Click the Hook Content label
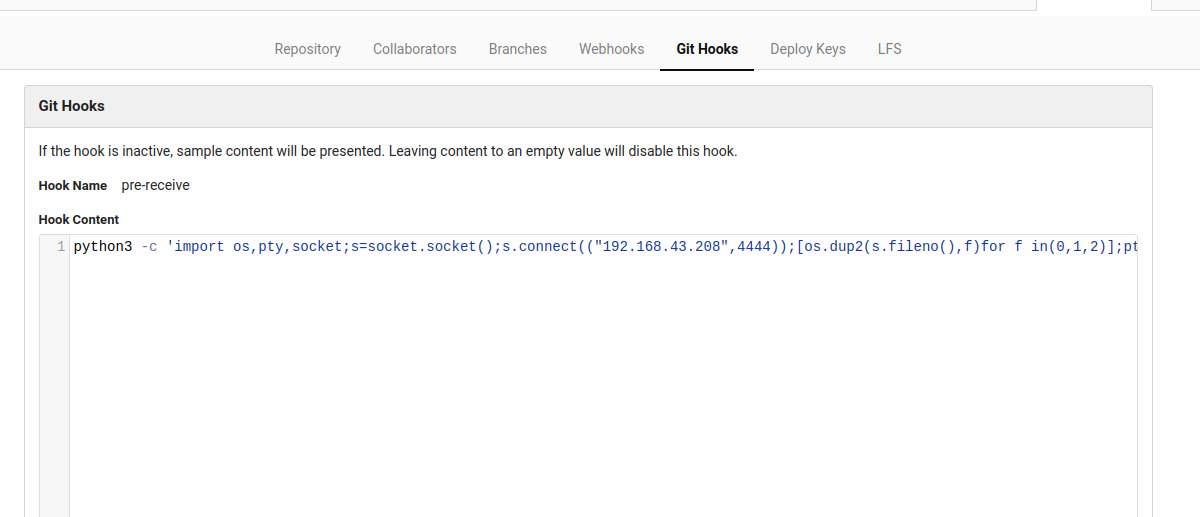 (x=78, y=219)
